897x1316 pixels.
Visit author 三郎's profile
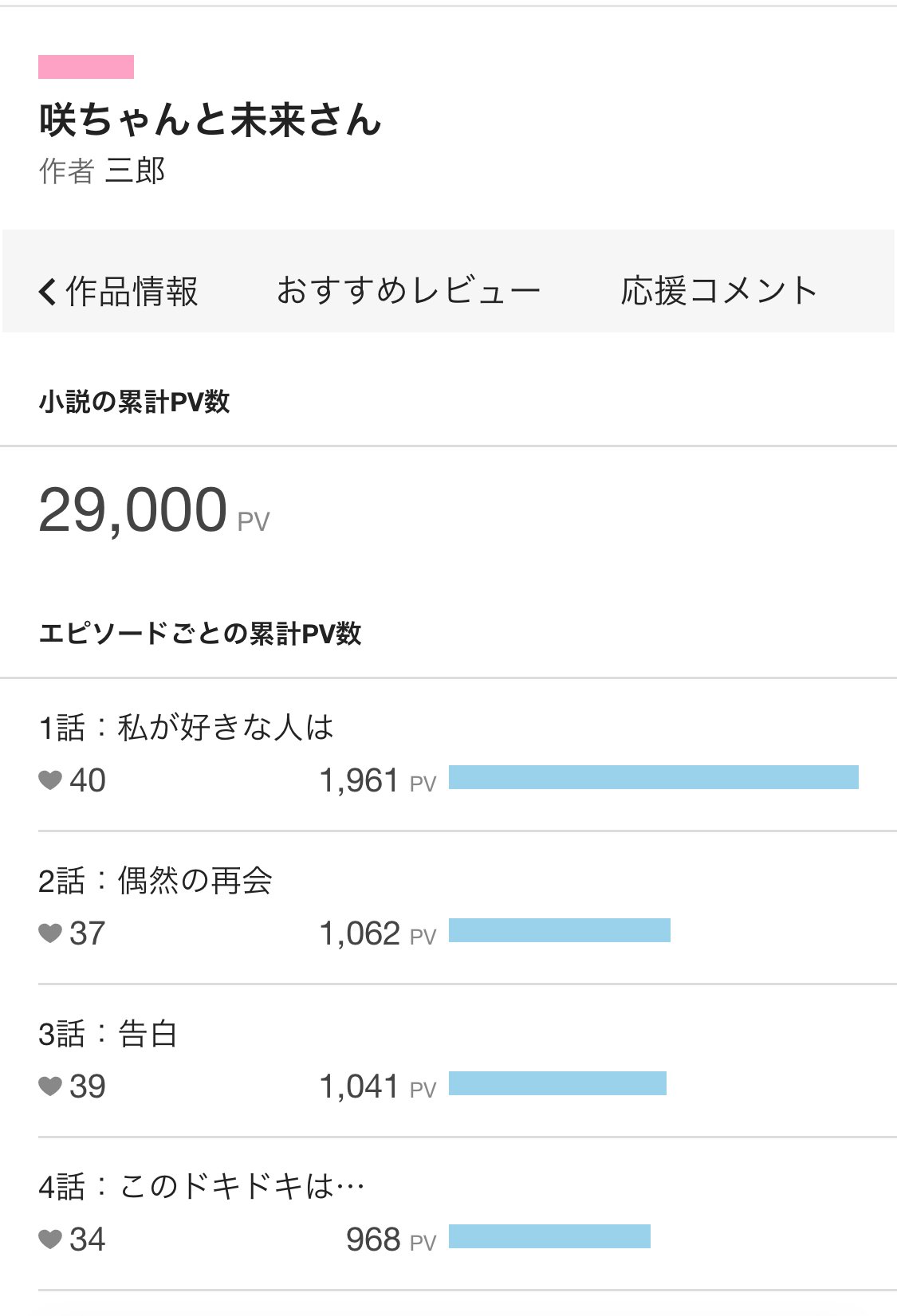[x=135, y=171]
